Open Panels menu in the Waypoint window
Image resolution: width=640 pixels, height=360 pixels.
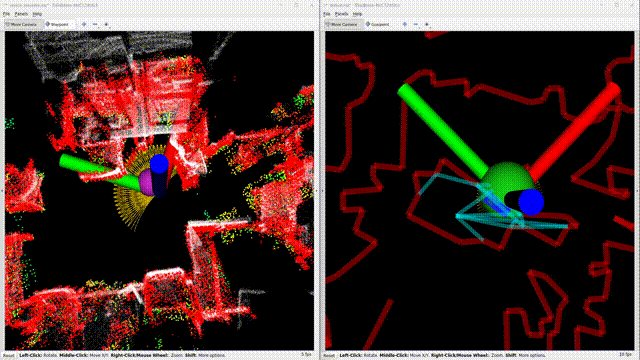[x=21, y=14]
